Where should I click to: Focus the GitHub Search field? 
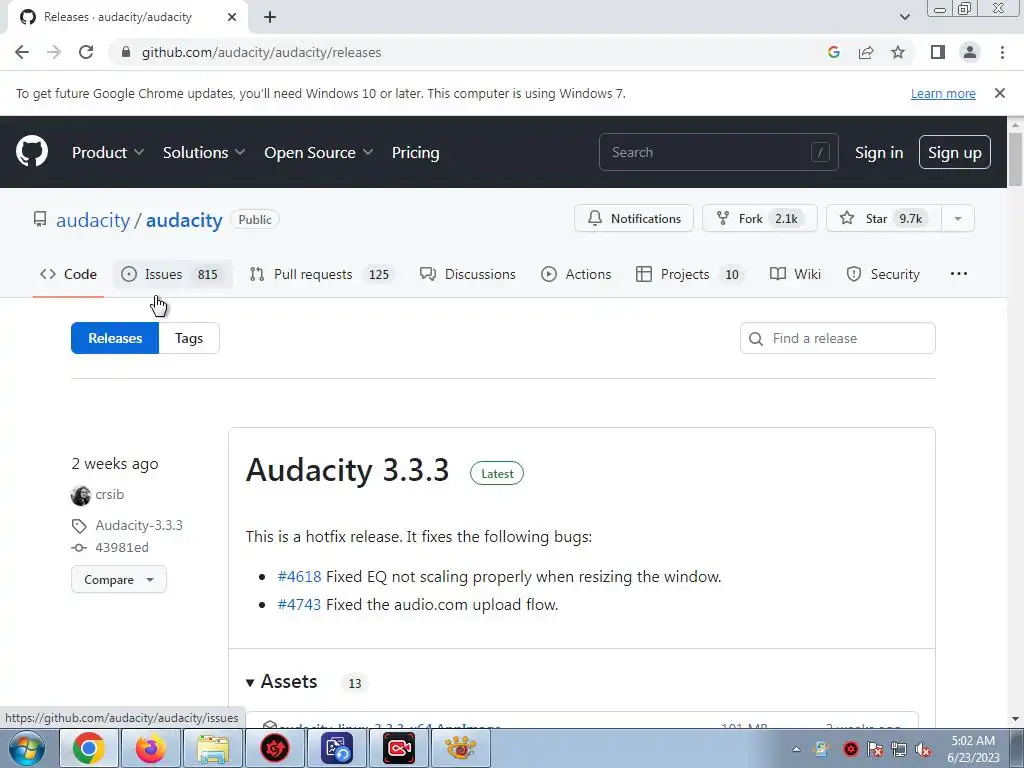pyautogui.click(x=718, y=152)
